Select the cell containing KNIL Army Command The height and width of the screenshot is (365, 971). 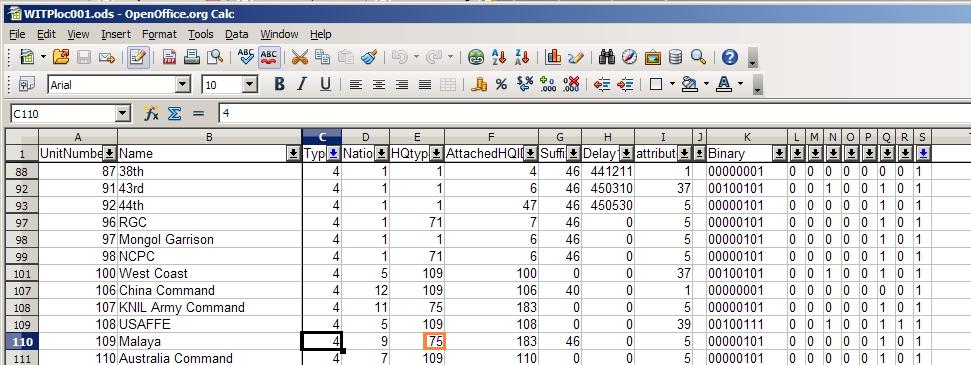tap(210, 307)
